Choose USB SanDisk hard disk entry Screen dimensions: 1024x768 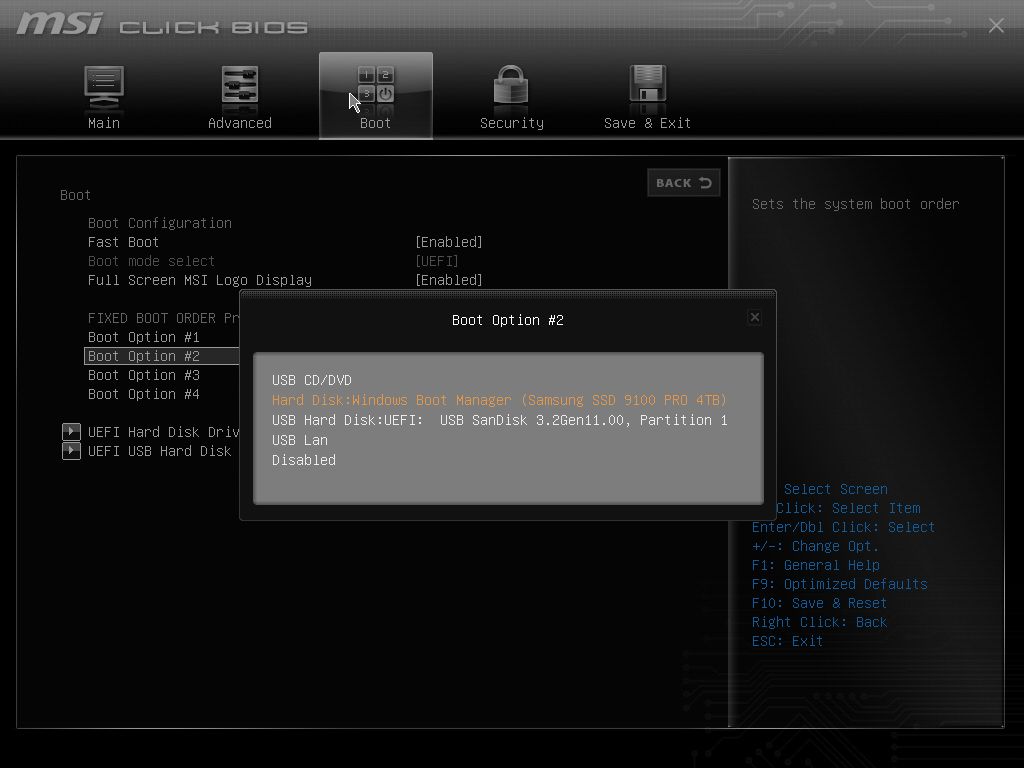pos(500,420)
